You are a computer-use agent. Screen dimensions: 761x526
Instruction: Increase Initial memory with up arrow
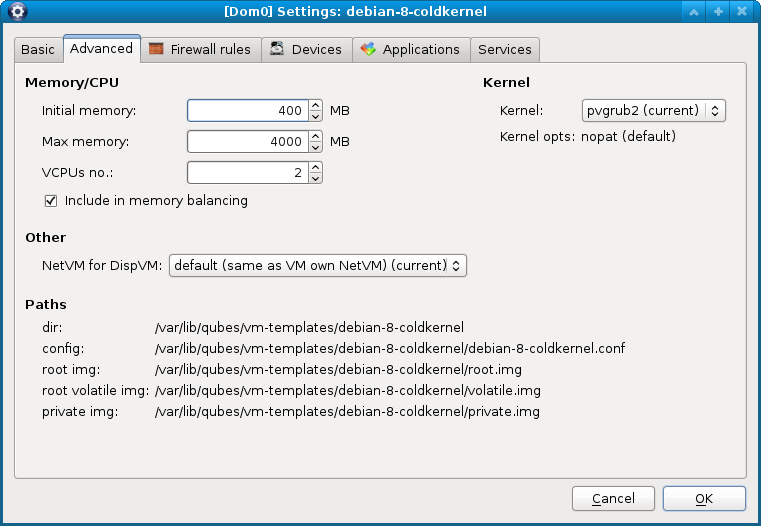tap(315, 105)
